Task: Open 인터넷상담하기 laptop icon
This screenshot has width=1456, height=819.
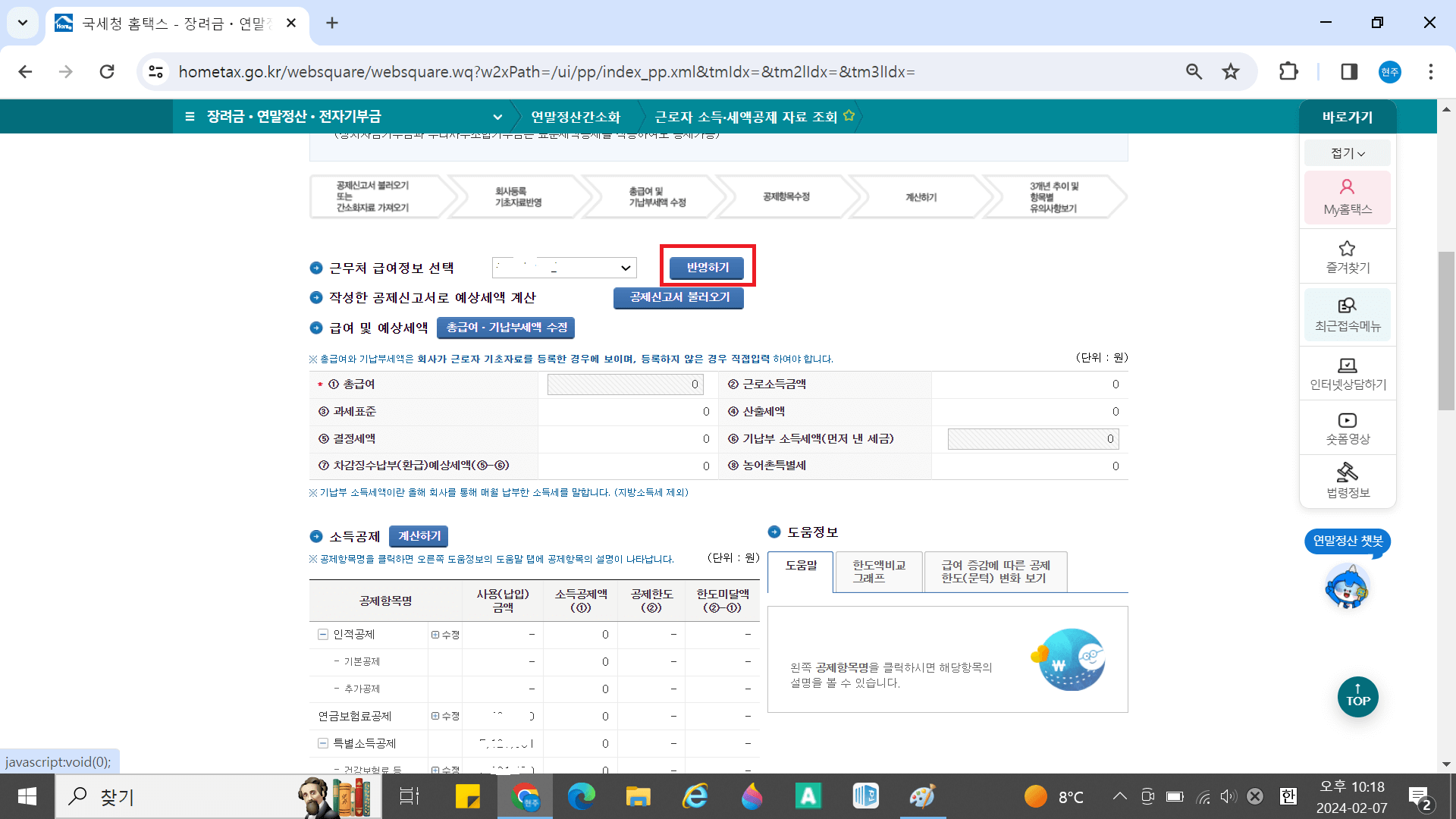Action: (x=1348, y=366)
